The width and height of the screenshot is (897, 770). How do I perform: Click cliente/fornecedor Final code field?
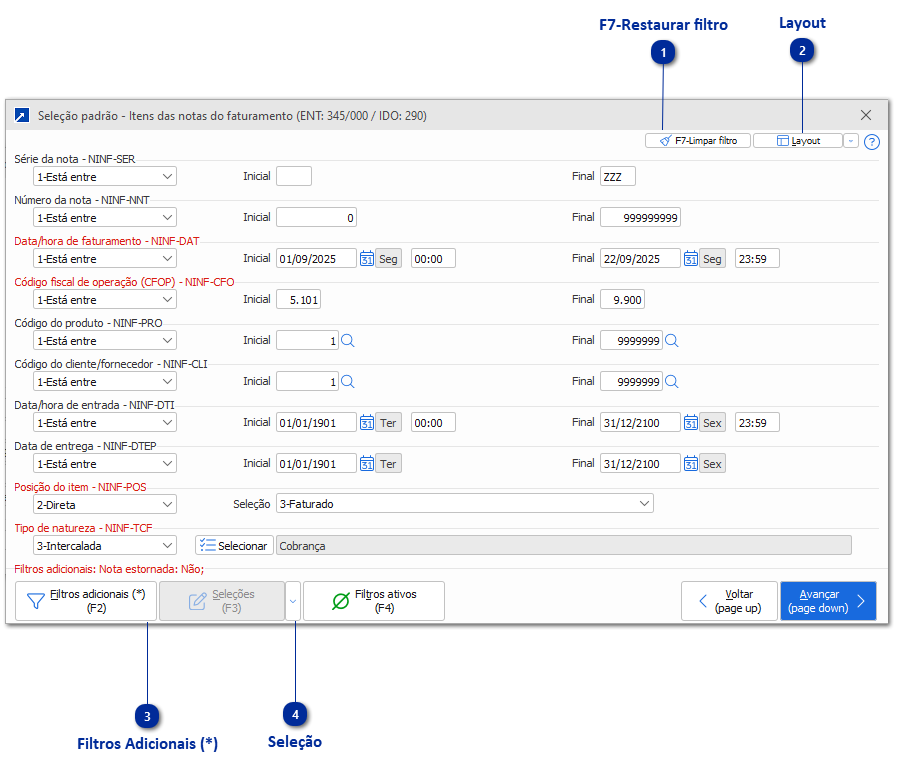click(631, 382)
